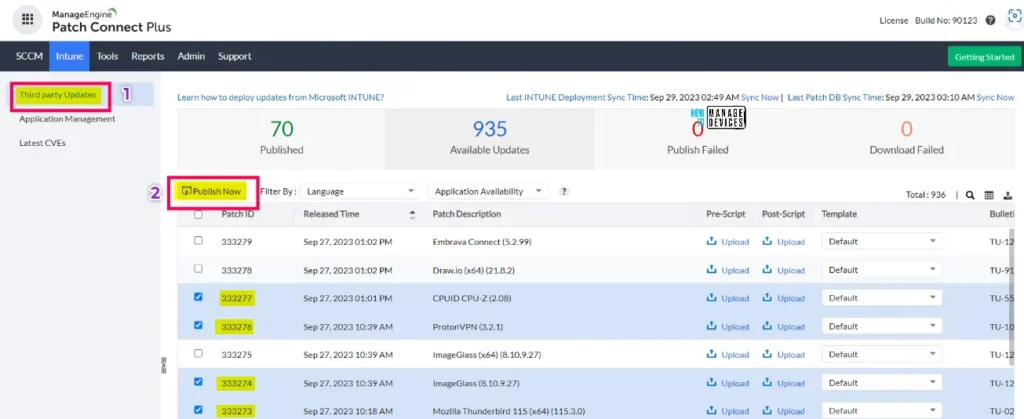The height and width of the screenshot is (419, 1024).
Task: Open Template dropdown for Draw.io (x64)
Action: tap(881, 270)
